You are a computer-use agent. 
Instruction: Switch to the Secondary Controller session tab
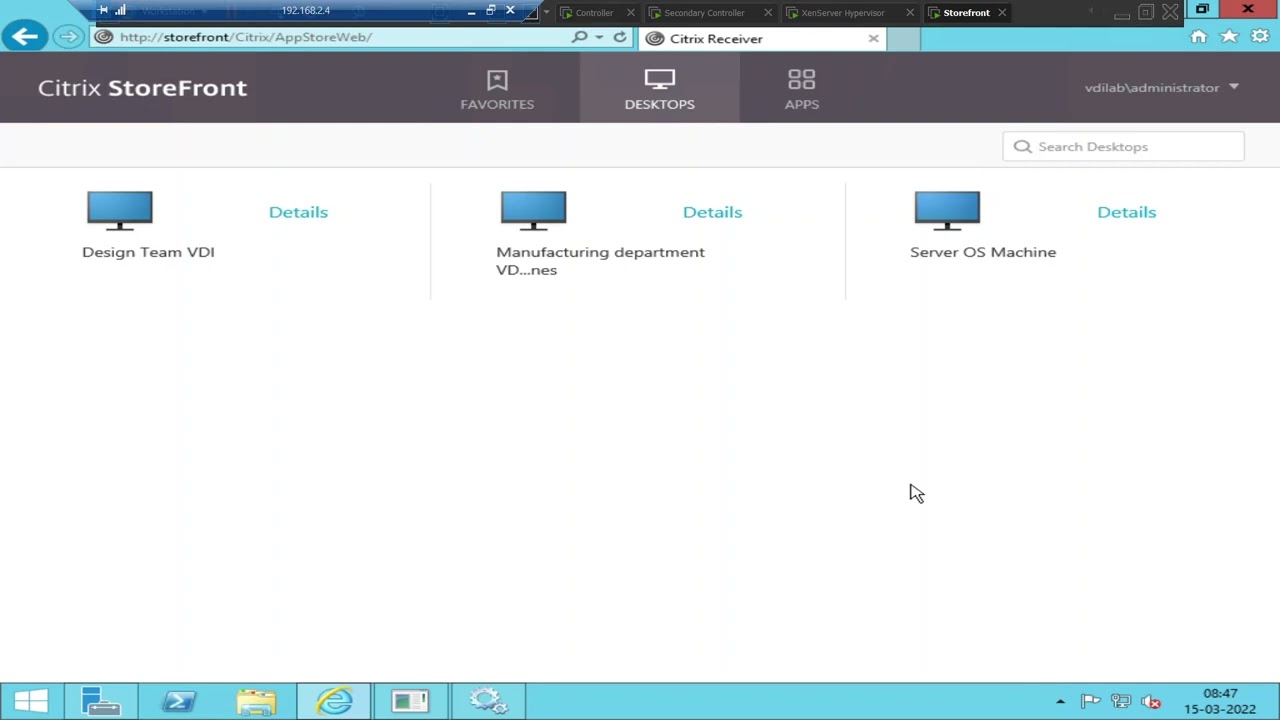click(x=704, y=13)
